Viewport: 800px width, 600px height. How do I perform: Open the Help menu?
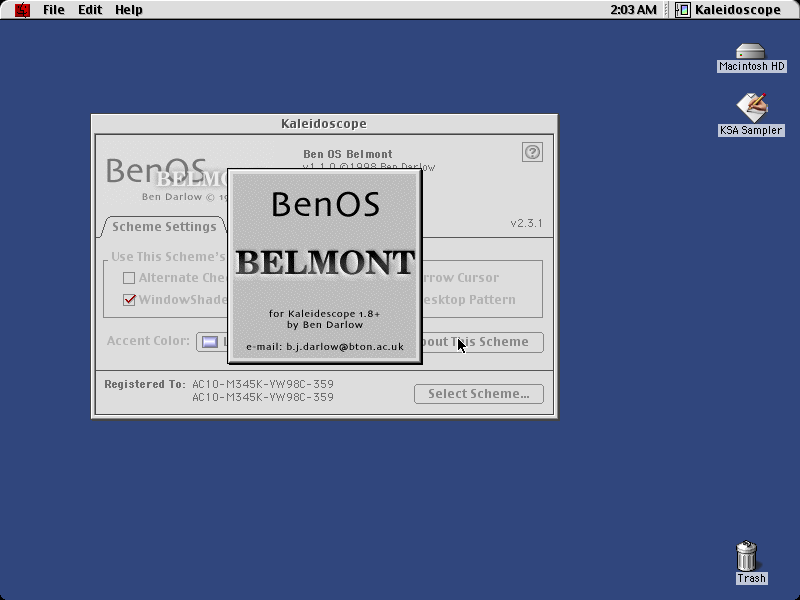(129, 10)
